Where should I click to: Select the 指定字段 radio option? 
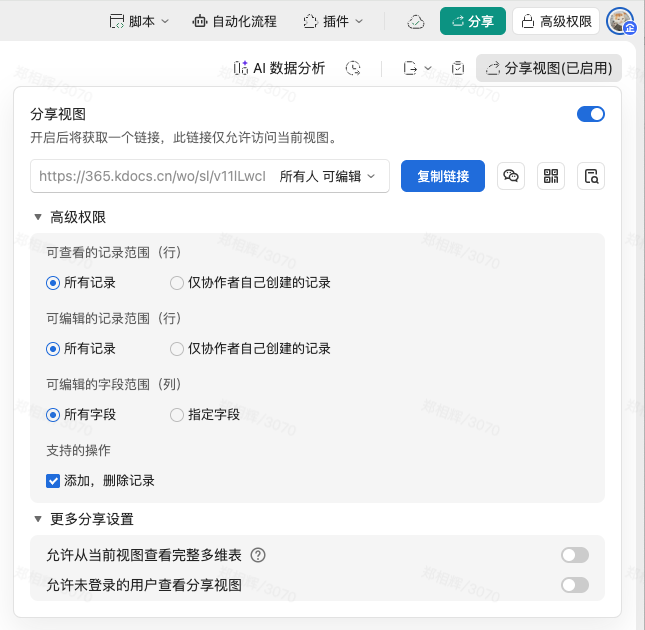pos(177,415)
